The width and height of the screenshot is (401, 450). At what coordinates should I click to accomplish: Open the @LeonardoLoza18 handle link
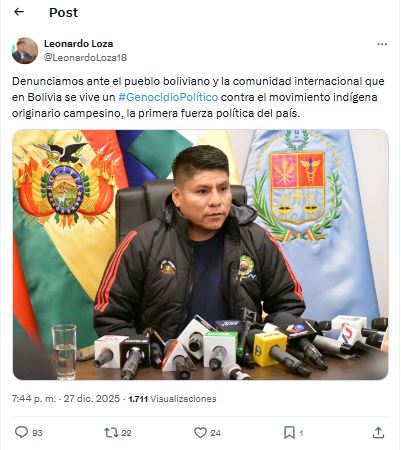85,58
